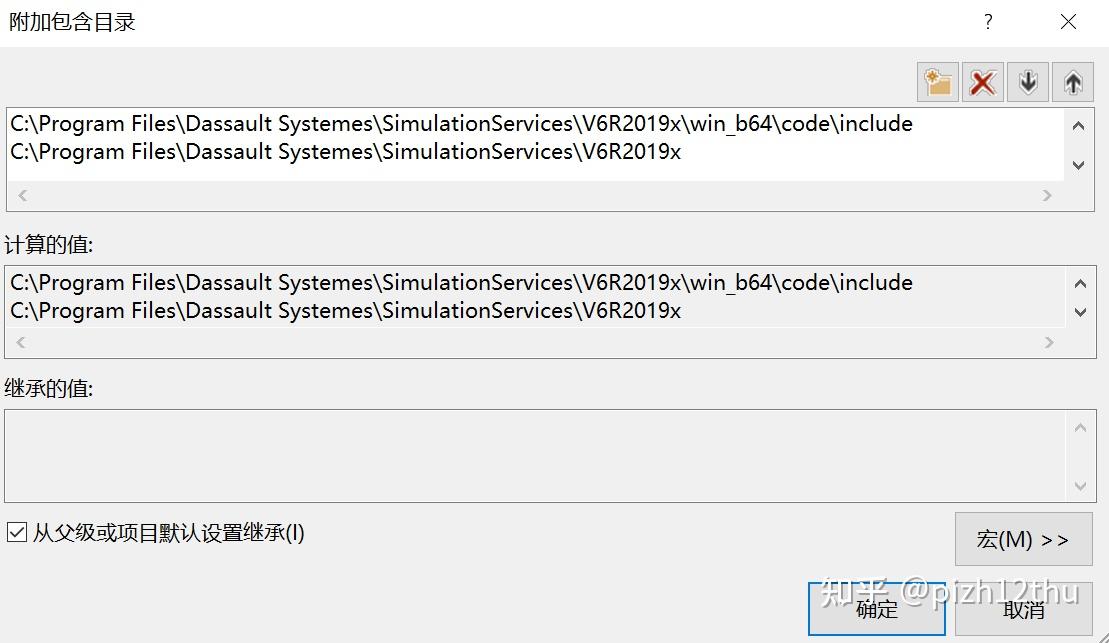Screen dimensions: 1109x643
Task: Click the Move Down arrow icon
Action: (1027, 82)
